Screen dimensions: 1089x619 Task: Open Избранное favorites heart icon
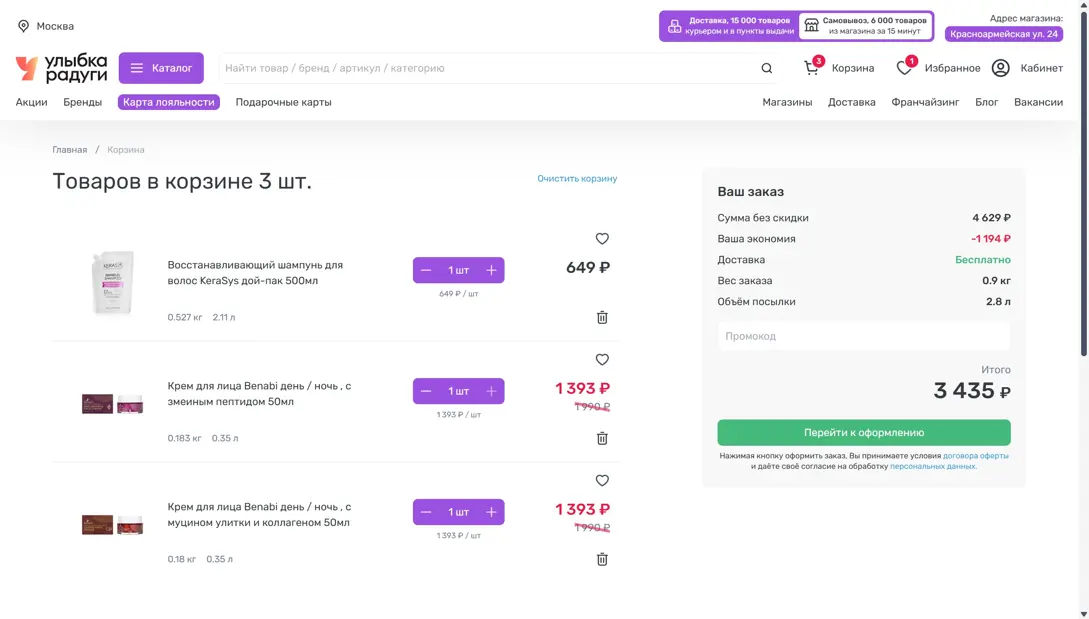click(x=904, y=68)
